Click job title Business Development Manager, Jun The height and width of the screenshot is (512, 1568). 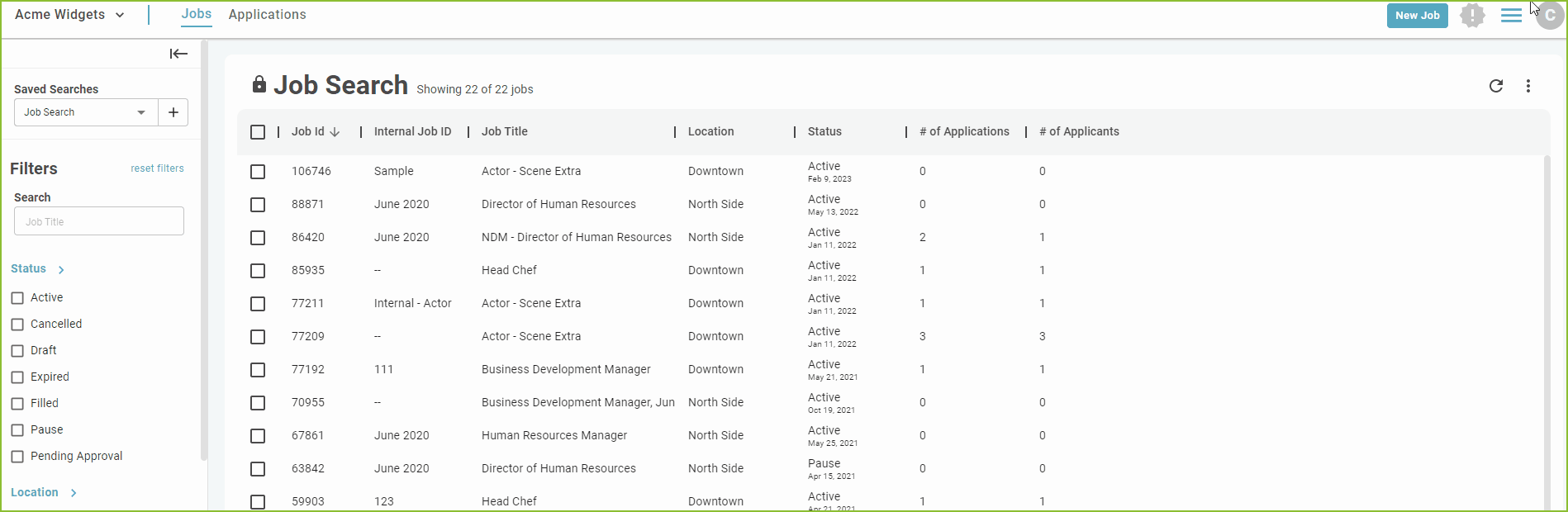pos(578,402)
